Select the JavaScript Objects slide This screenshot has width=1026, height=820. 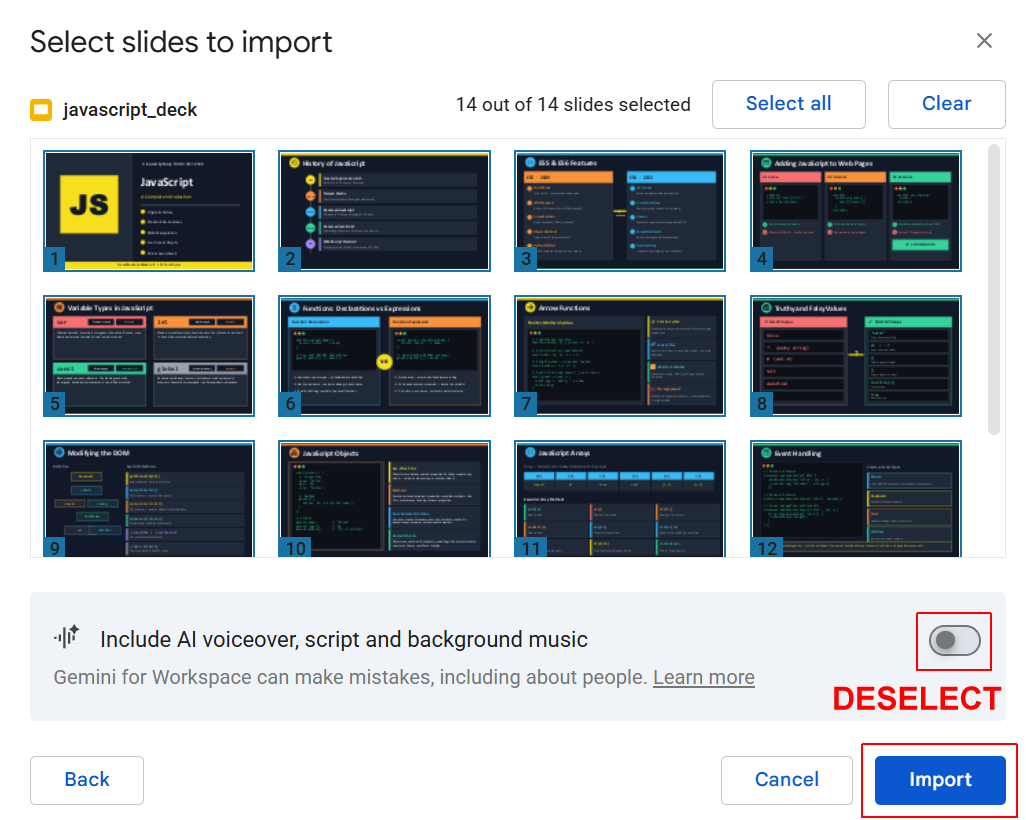point(384,500)
